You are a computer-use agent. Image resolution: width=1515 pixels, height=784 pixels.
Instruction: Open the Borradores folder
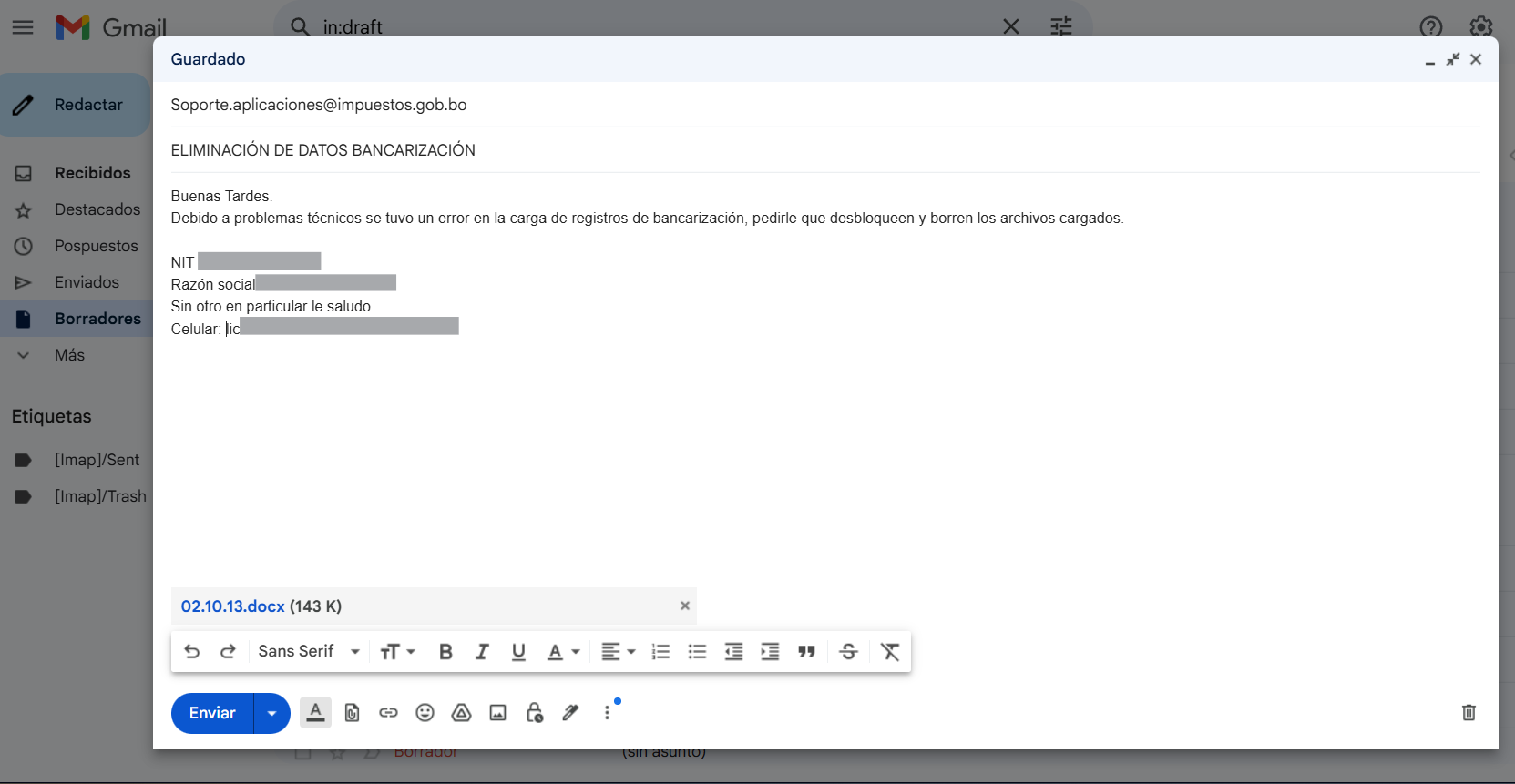click(97, 319)
